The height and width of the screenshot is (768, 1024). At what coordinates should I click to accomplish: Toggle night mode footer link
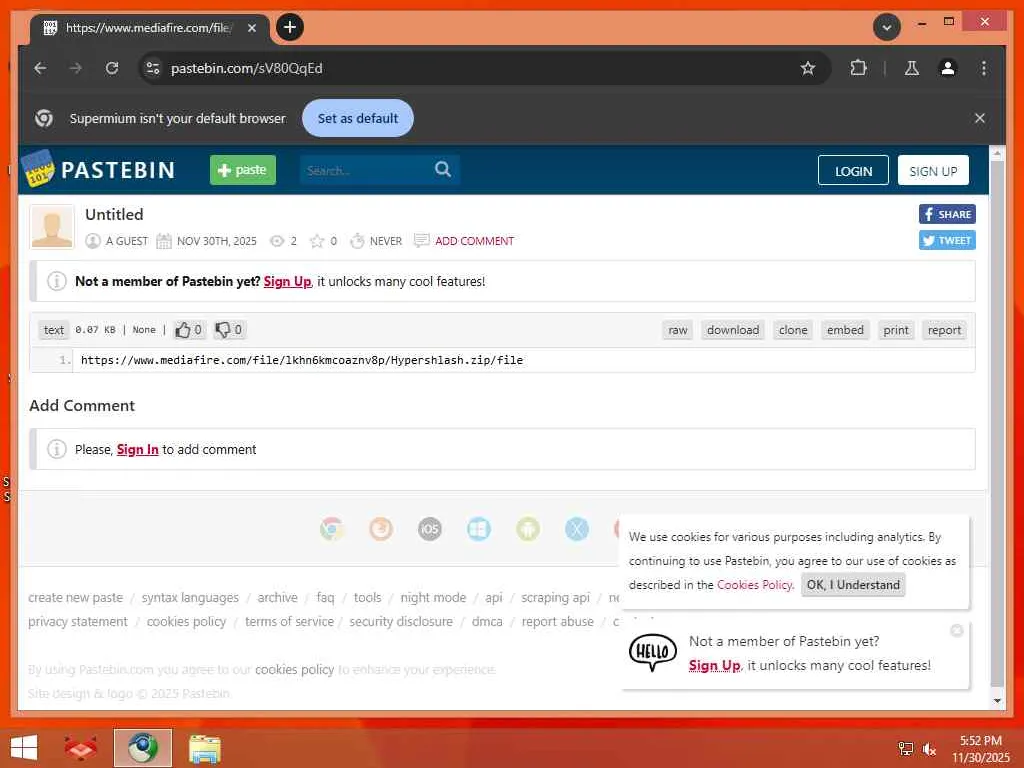click(433, 598)
